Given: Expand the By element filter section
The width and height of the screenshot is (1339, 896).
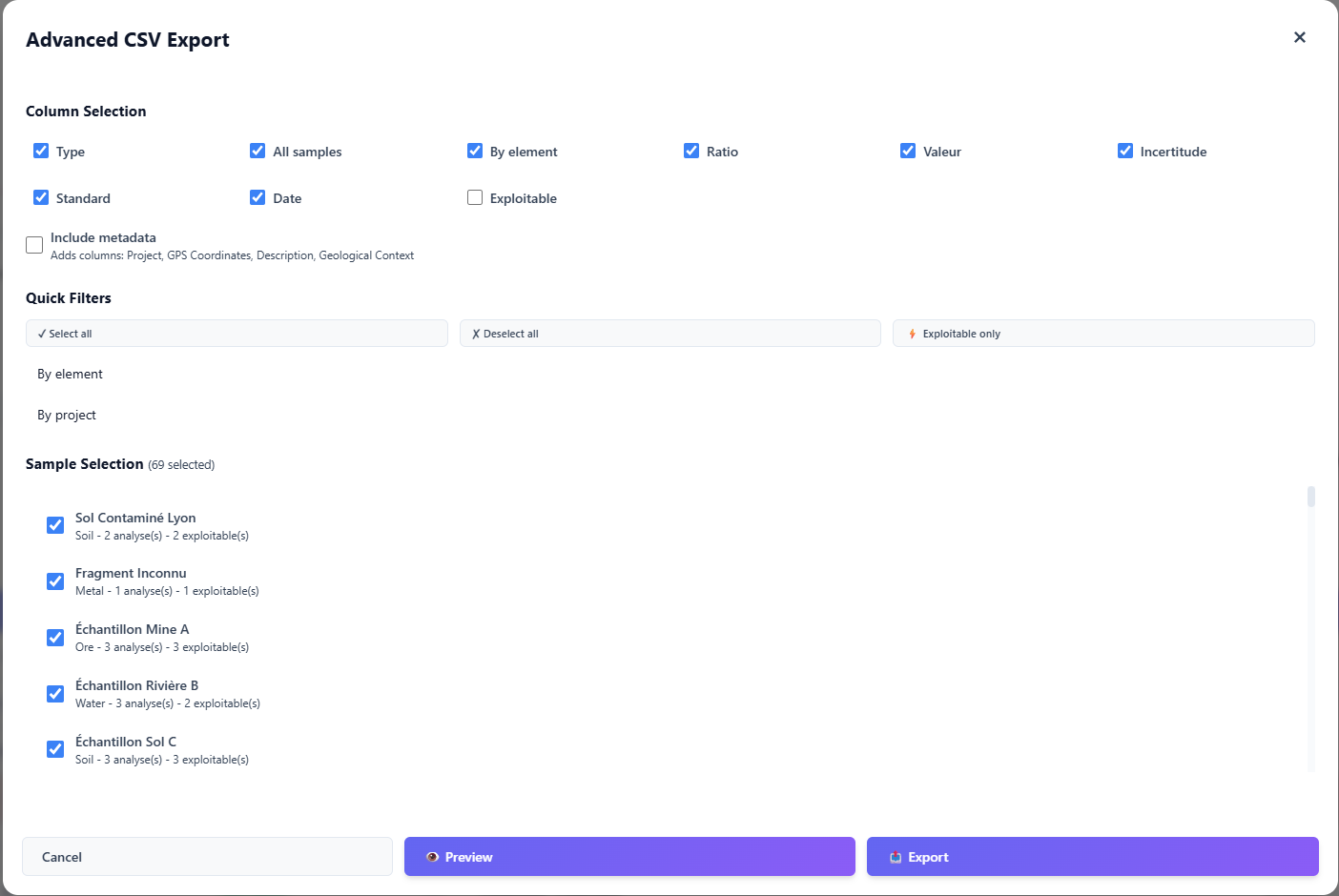Looking at the screenshot, I should pyautogui.click(x=70, y=374).
